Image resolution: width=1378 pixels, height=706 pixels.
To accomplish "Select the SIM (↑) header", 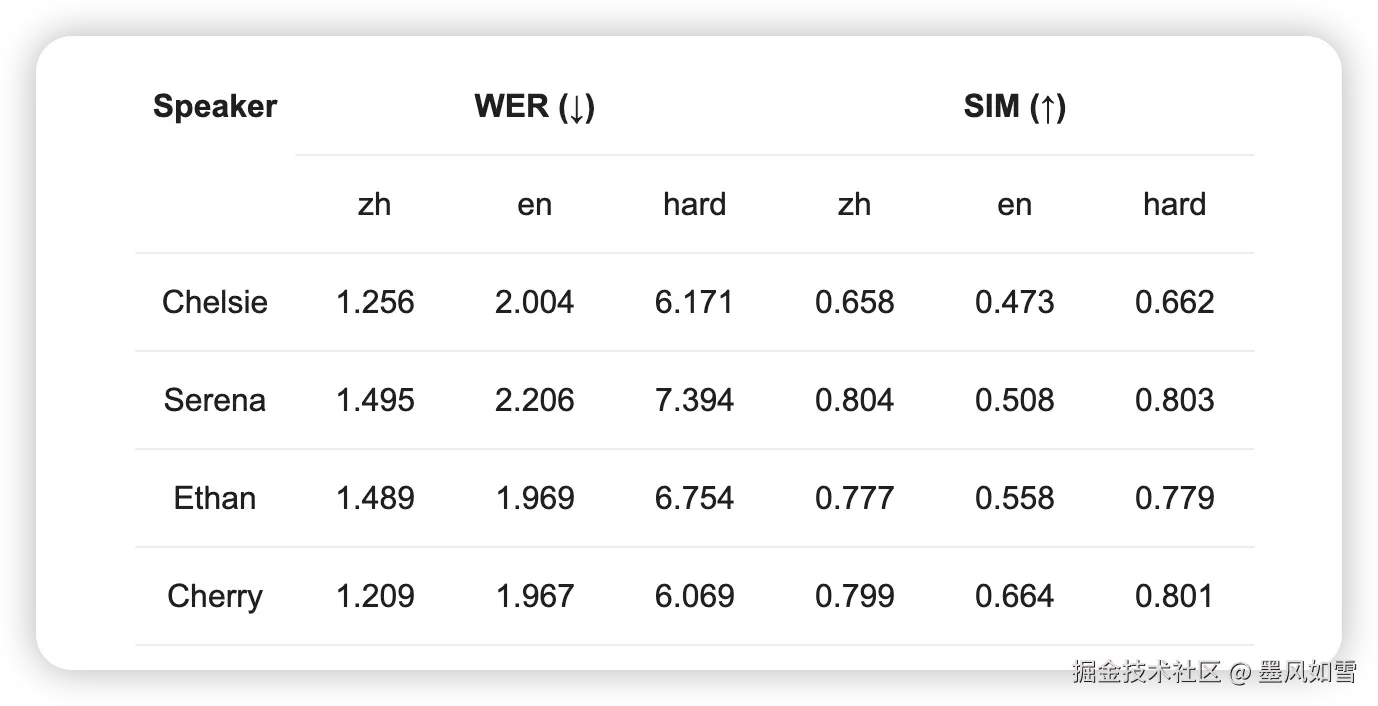I will (1015, 106).
